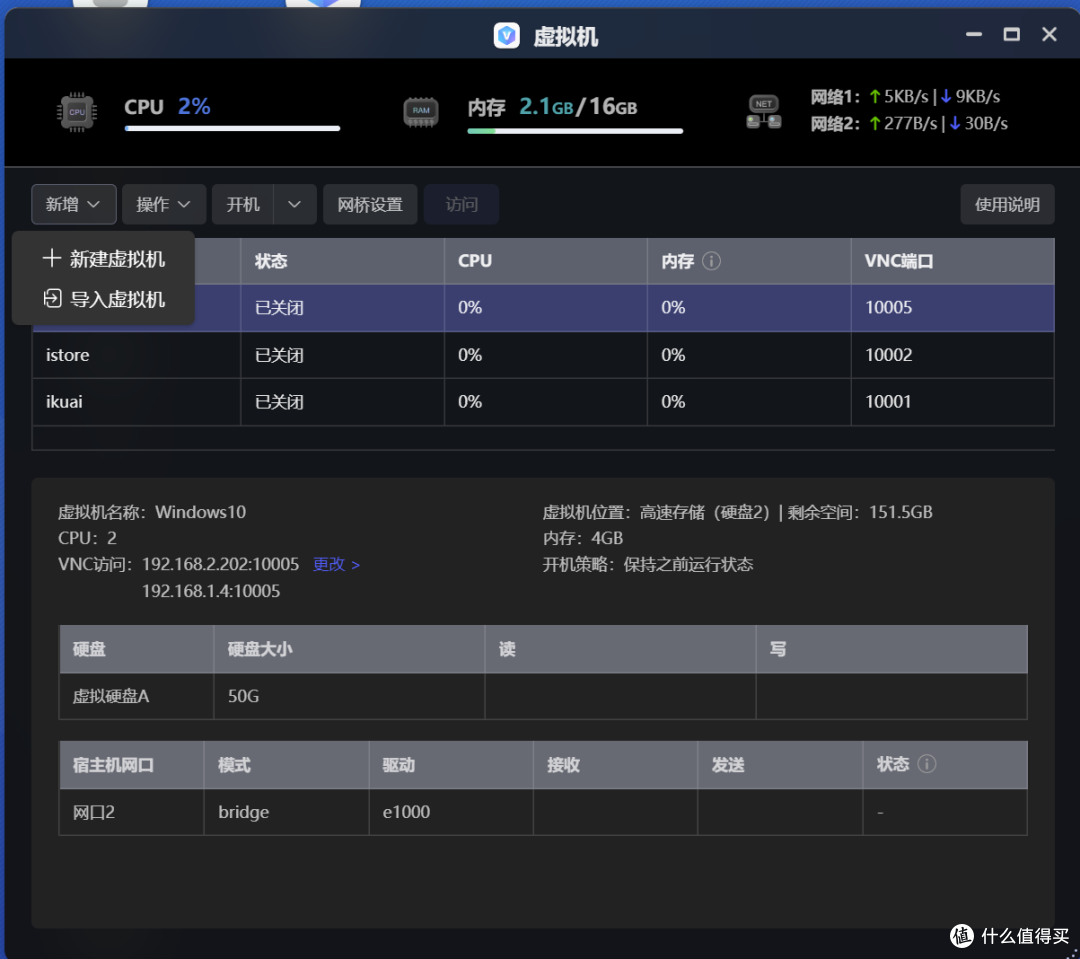
Task: Click 虚拟机名称: Windows10 text
Action: 152,512
